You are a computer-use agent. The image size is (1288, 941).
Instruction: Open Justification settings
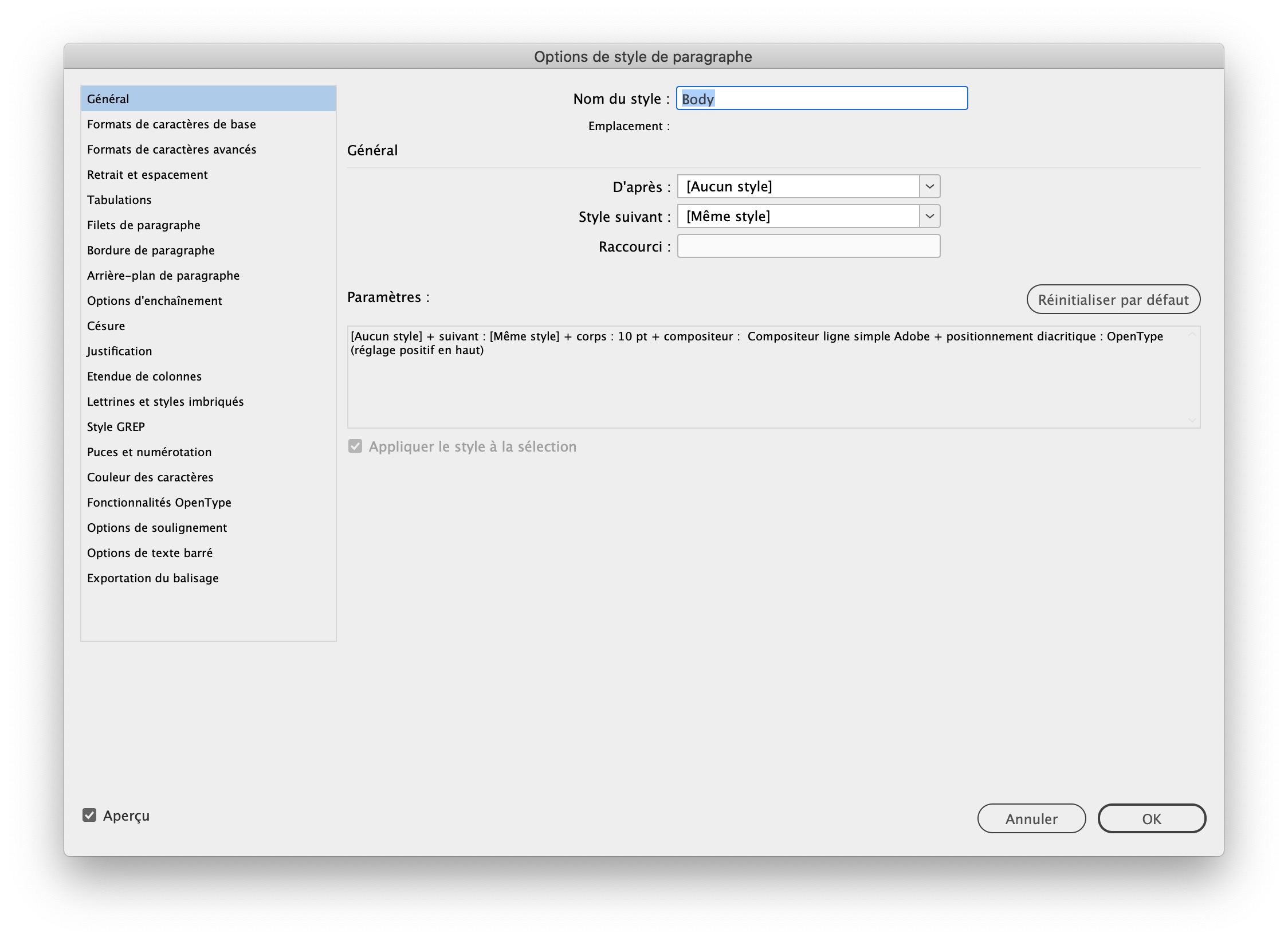tap(119, 351)
